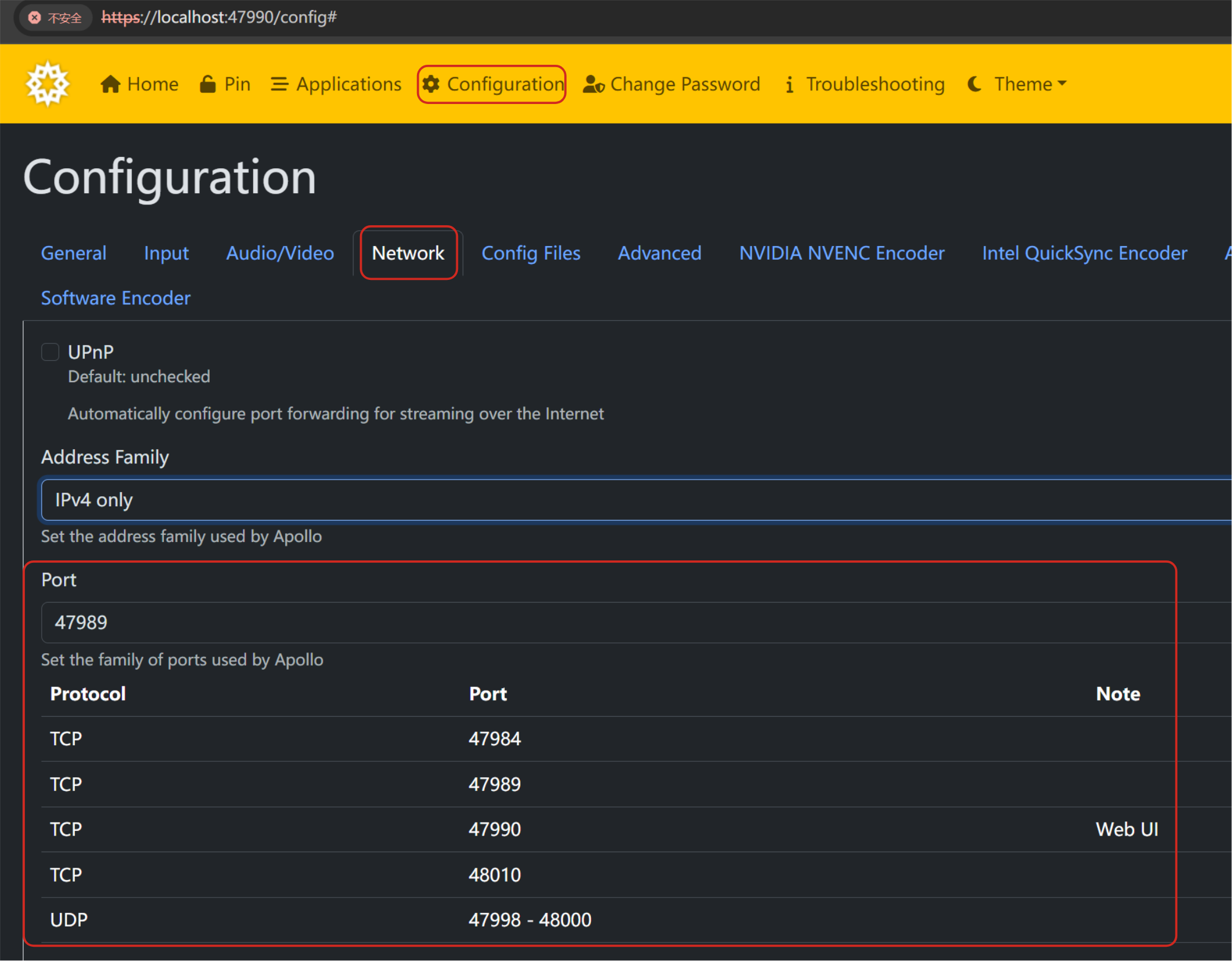
Task: Click the Troubleshooting info icon
Action: pyautogui.click(x=789, y=84)
